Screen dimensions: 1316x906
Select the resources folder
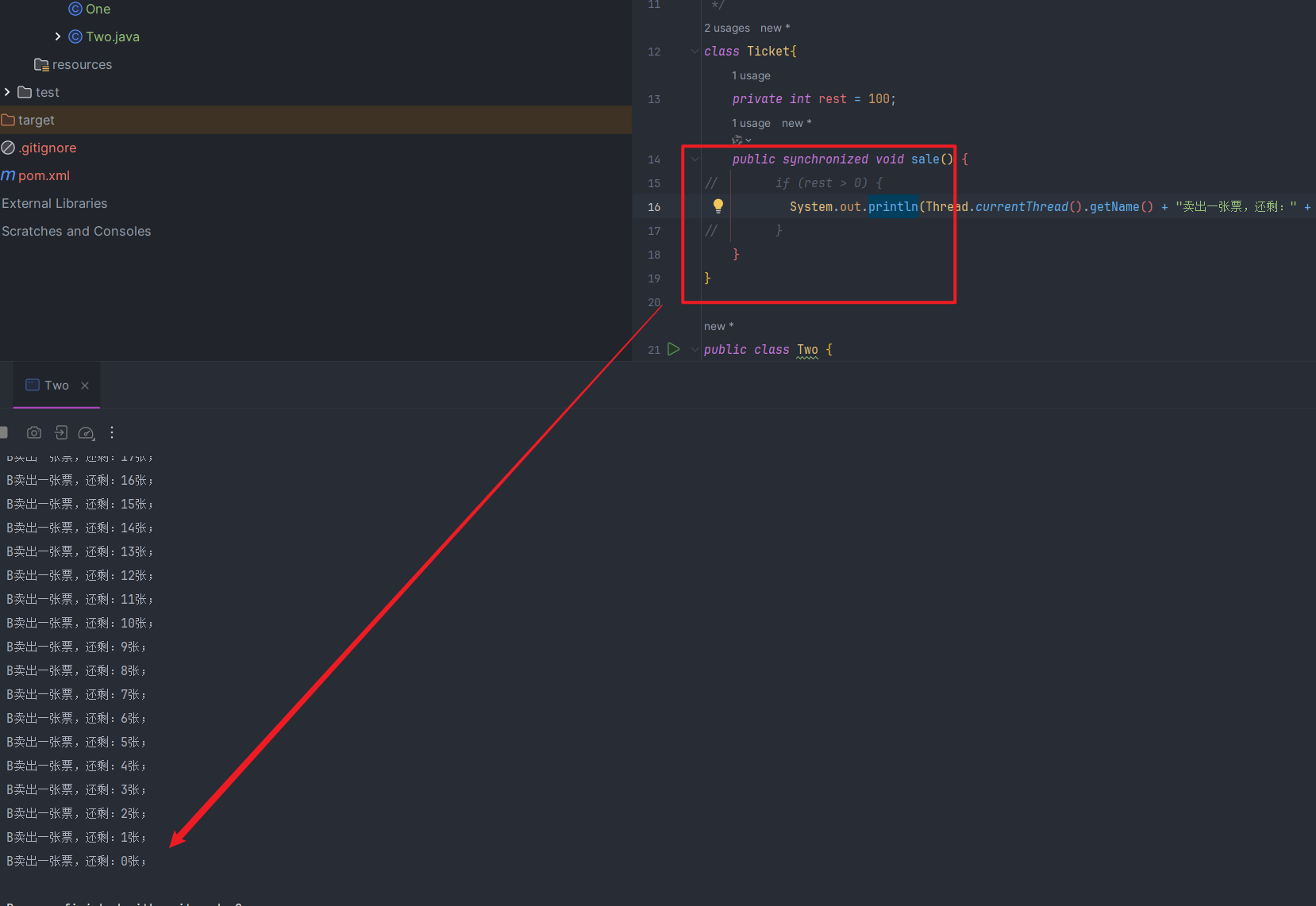tap(82, 64)
